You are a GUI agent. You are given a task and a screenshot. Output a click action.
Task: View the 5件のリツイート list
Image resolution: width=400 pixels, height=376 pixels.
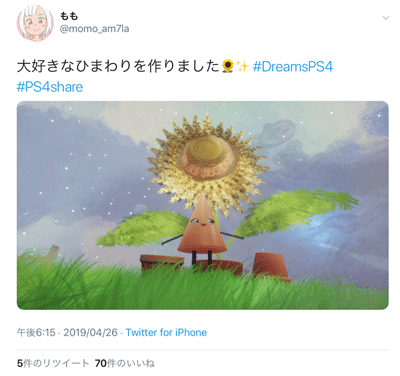coord(53,363)
